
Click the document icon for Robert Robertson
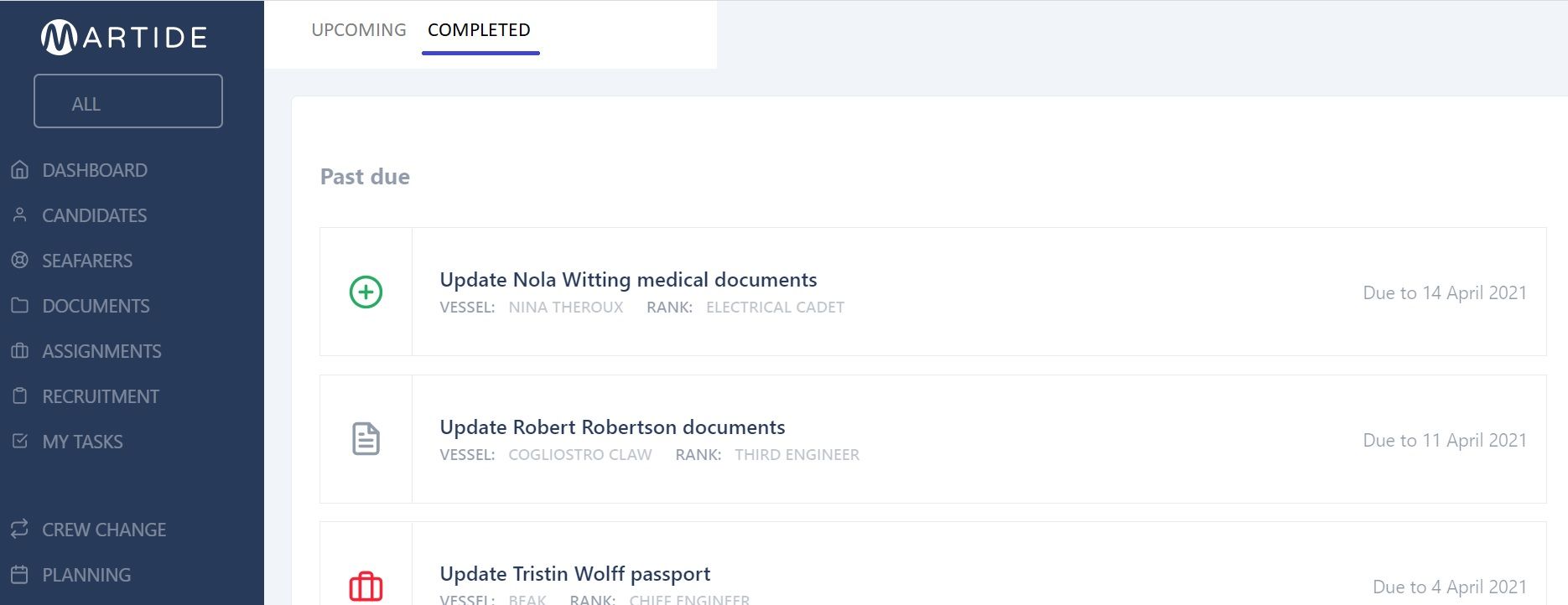coord(366,439)
